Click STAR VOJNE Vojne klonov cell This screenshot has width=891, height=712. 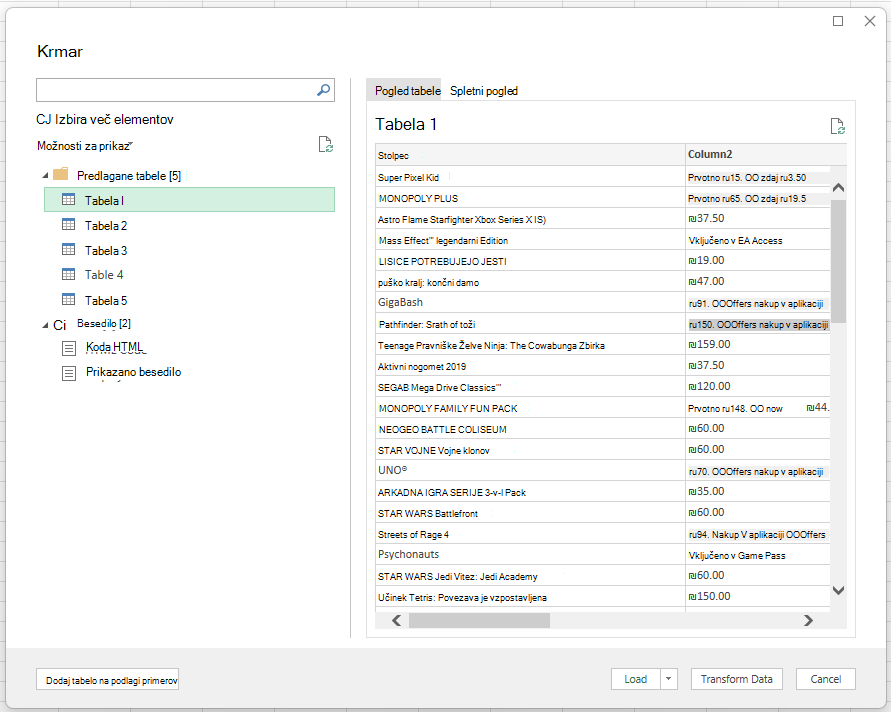pos(530,450)
